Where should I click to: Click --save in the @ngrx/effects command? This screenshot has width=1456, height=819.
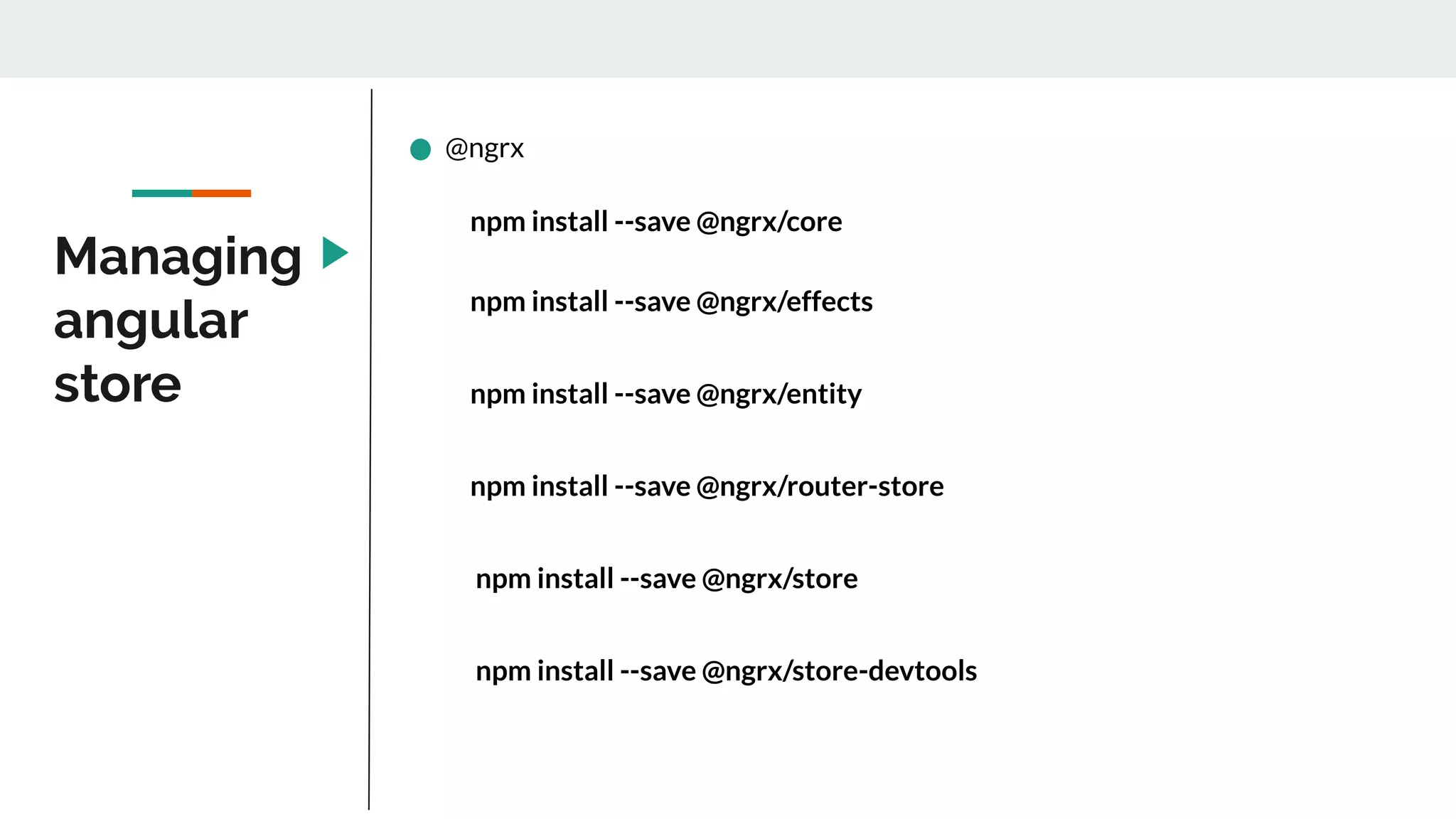pos(652,302)
